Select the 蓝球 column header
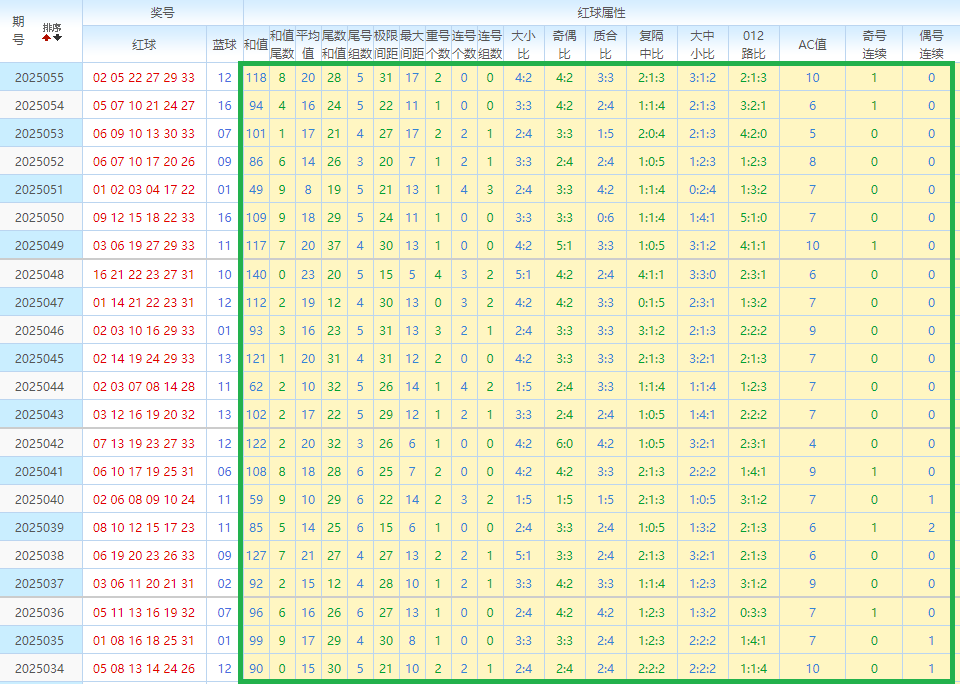Screen dimensions: 960x684 (x=225, y=44)
